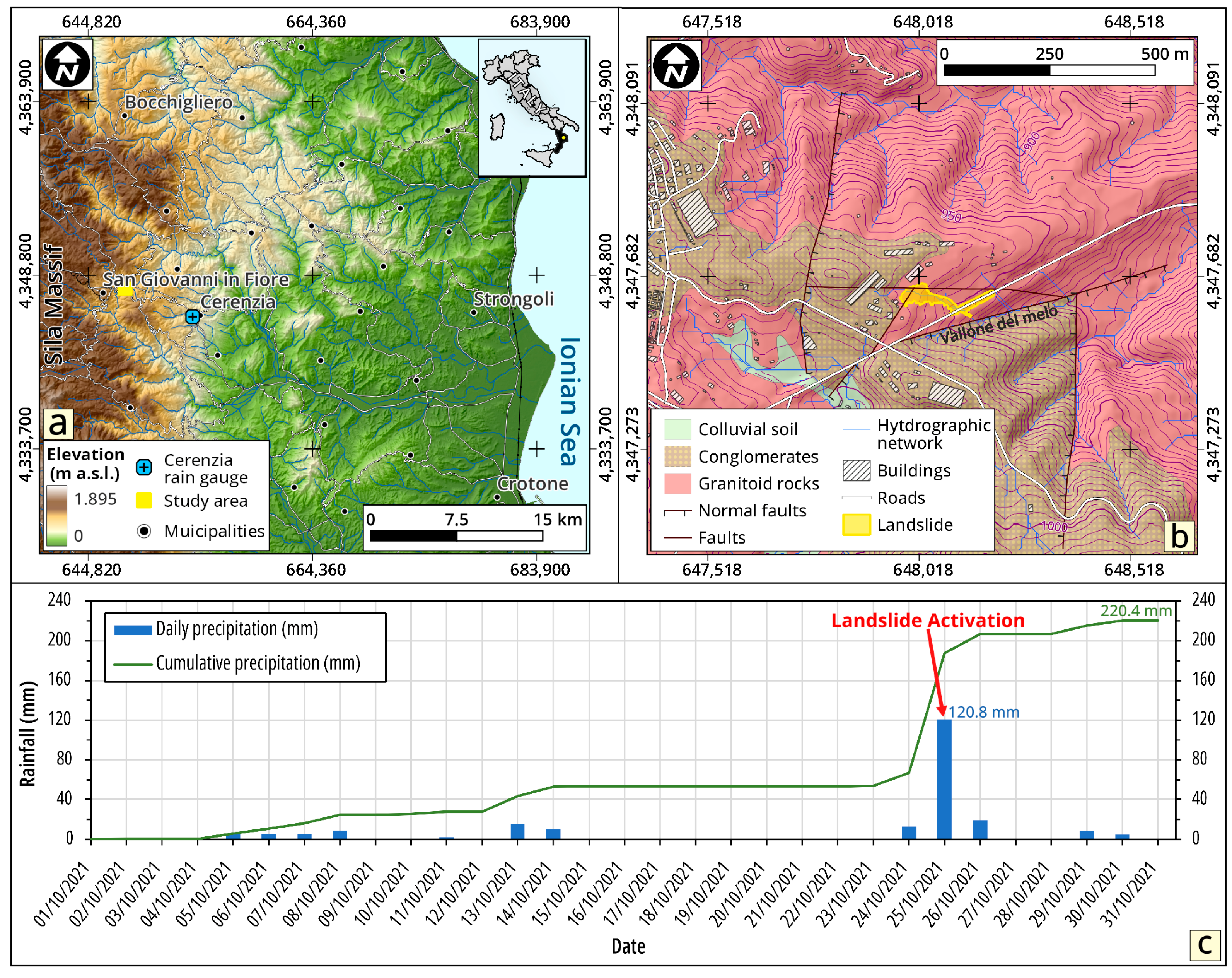This screenshot has width=1232, height=978.
Task: Click the north arrow on panel b
Action: tap(677, 66)
